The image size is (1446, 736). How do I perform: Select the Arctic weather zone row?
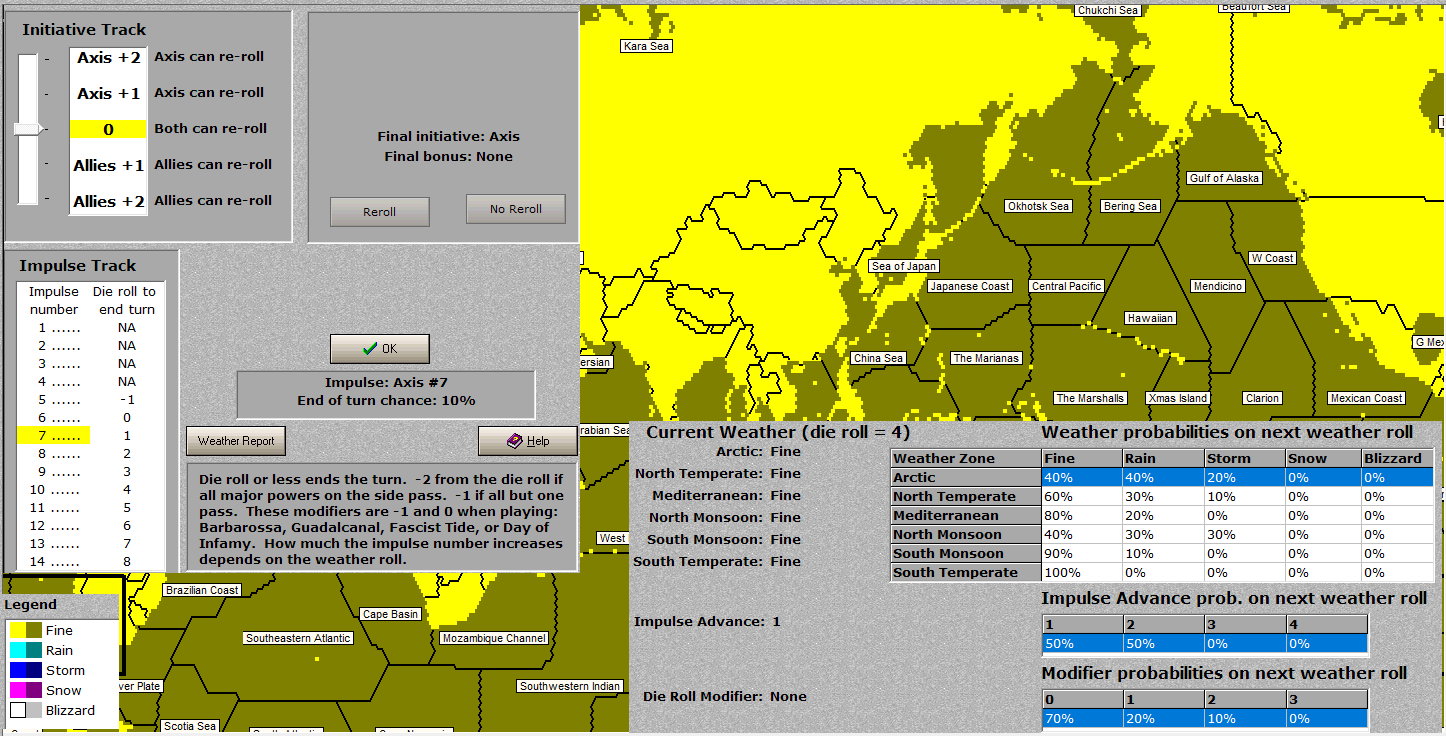click(1162, 477)
